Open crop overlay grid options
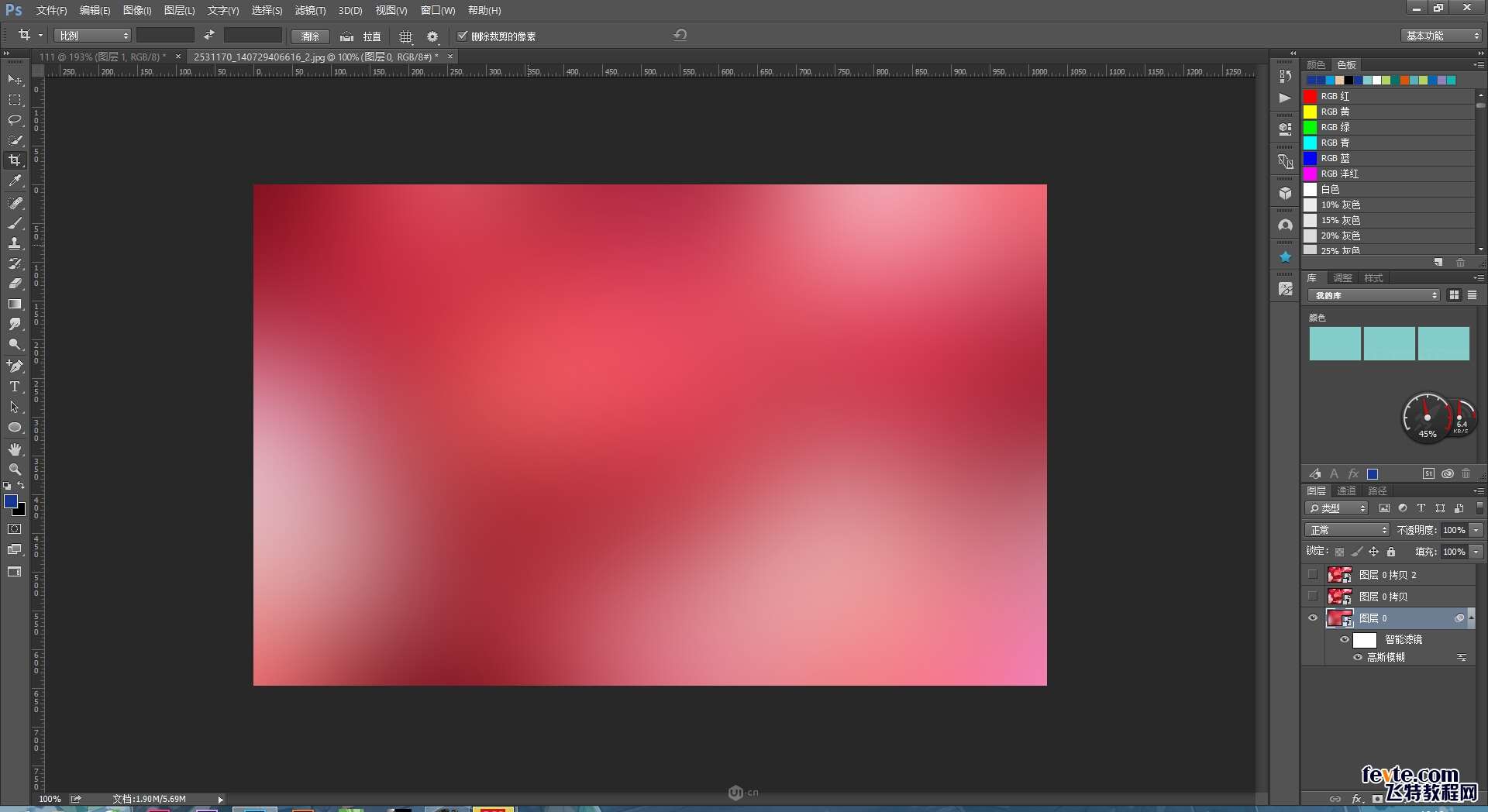This screenshot has width=1488, height=812. [x=405, y=36]
